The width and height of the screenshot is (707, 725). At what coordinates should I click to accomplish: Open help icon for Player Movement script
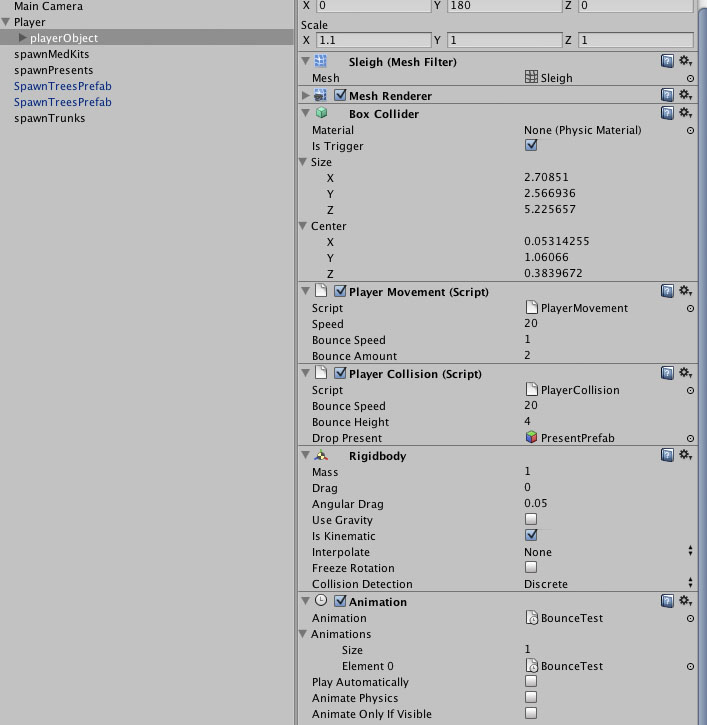(x=667, y=291)
